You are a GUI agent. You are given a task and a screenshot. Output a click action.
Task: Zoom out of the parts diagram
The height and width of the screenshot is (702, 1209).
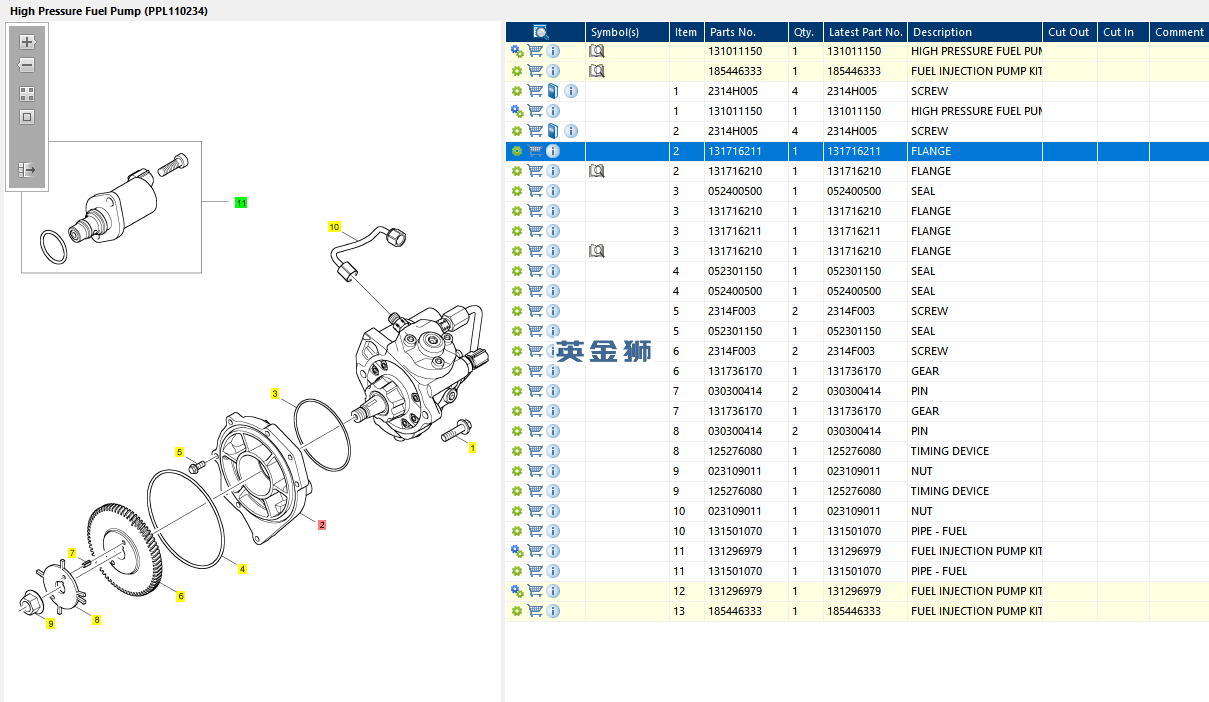27,65
